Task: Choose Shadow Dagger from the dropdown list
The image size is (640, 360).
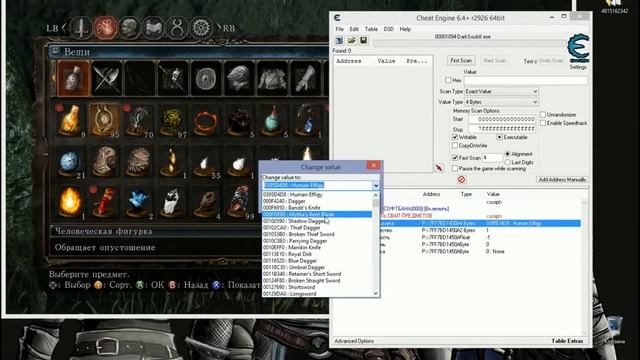Action: [x=317, y=221]
